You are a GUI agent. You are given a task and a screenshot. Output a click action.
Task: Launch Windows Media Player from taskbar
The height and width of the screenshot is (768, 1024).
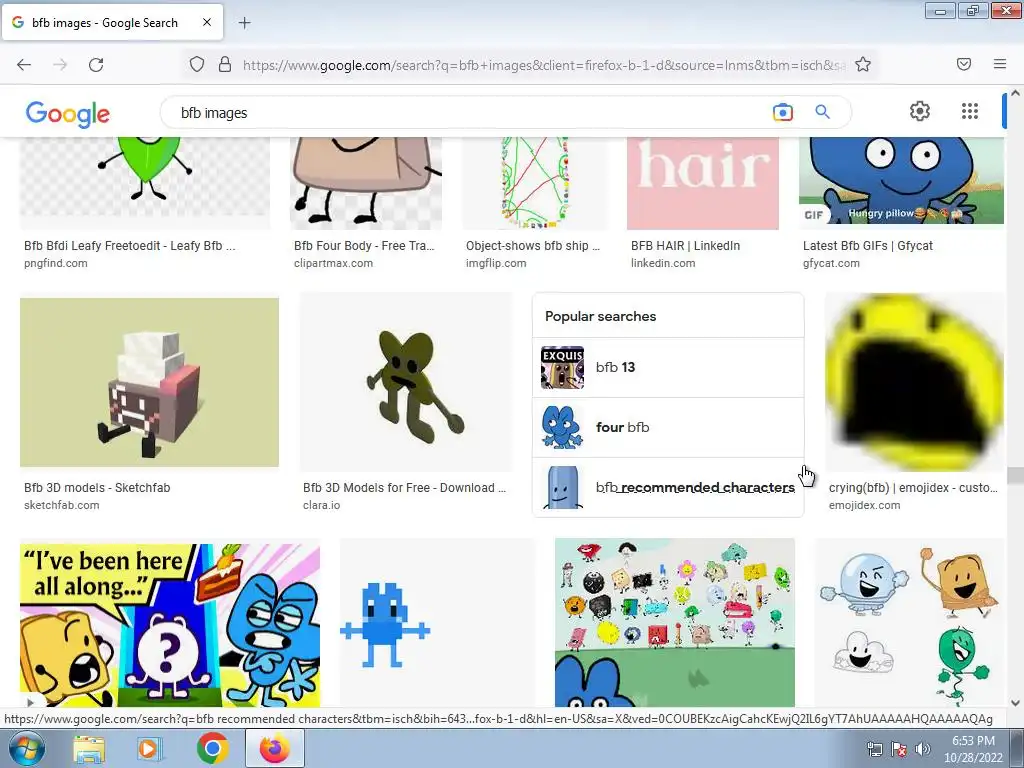[149, 748]
